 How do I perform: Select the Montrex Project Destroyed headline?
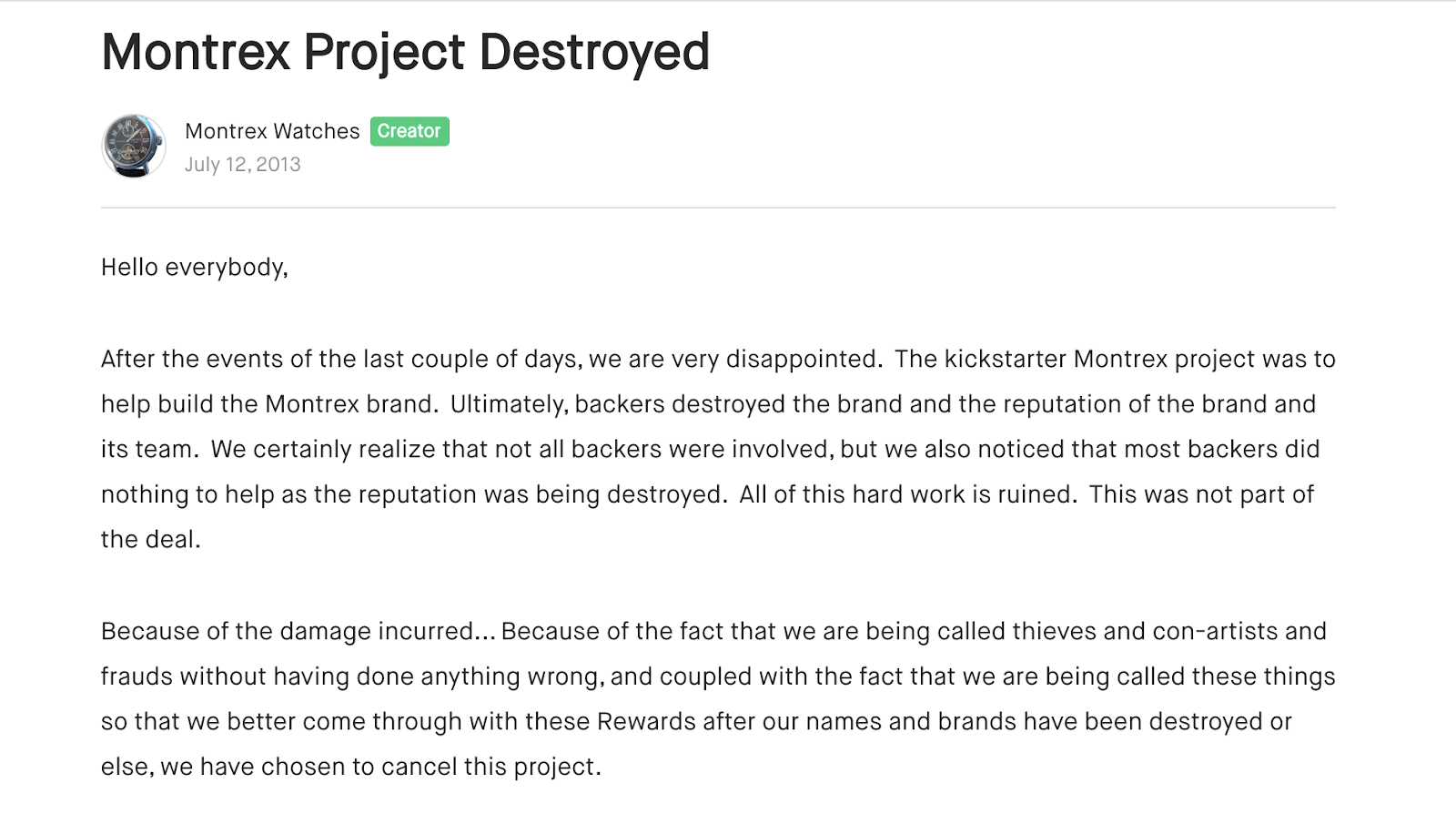click(405, 53)
